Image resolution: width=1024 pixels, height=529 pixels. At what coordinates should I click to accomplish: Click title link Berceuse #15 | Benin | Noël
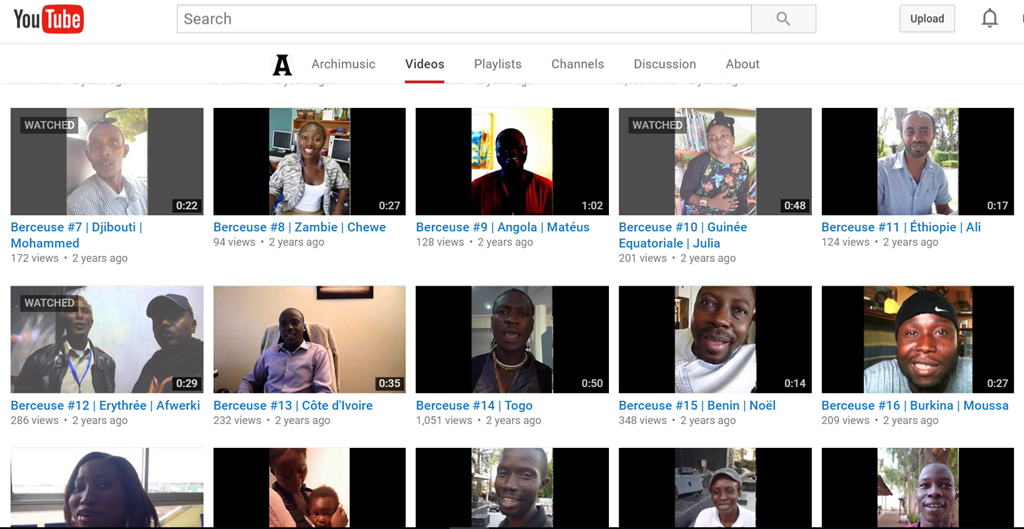[x=697, y=406]
